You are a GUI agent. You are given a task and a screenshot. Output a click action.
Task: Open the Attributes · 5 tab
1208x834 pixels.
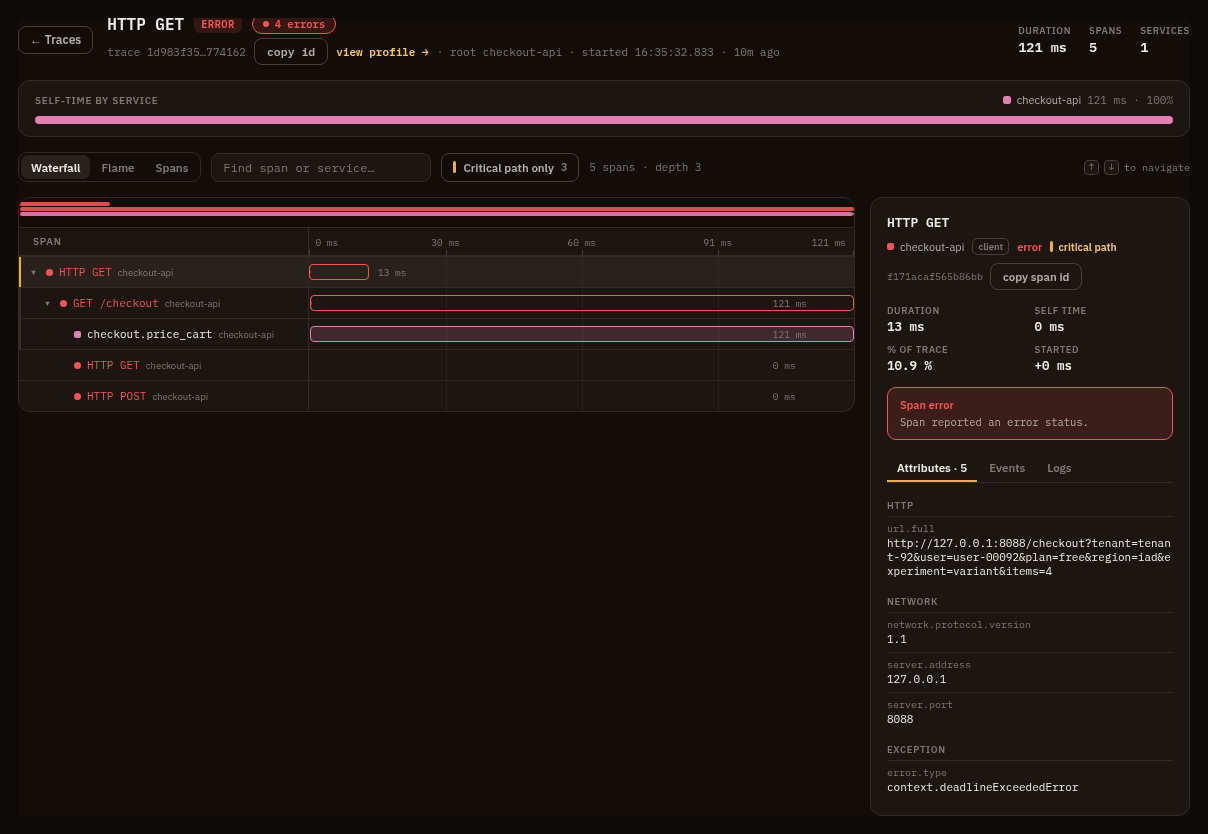(932, 468)
